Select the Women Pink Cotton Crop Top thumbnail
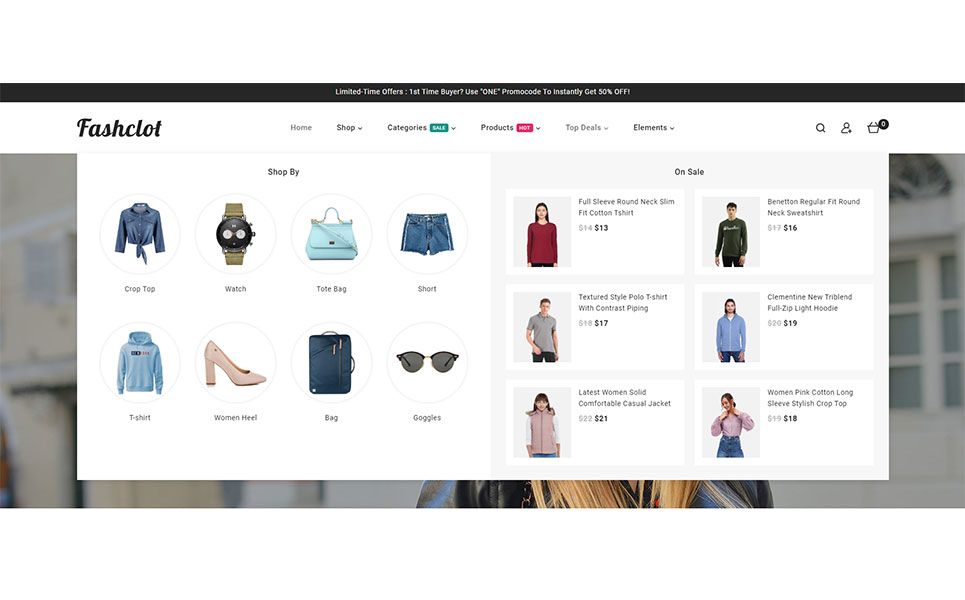Viewport: 965px width, 600px height. (x=731, y=422)
